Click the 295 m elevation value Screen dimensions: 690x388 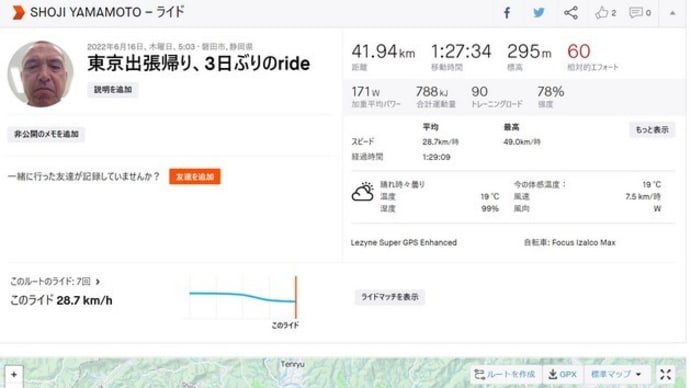click(x=529, y=51)
